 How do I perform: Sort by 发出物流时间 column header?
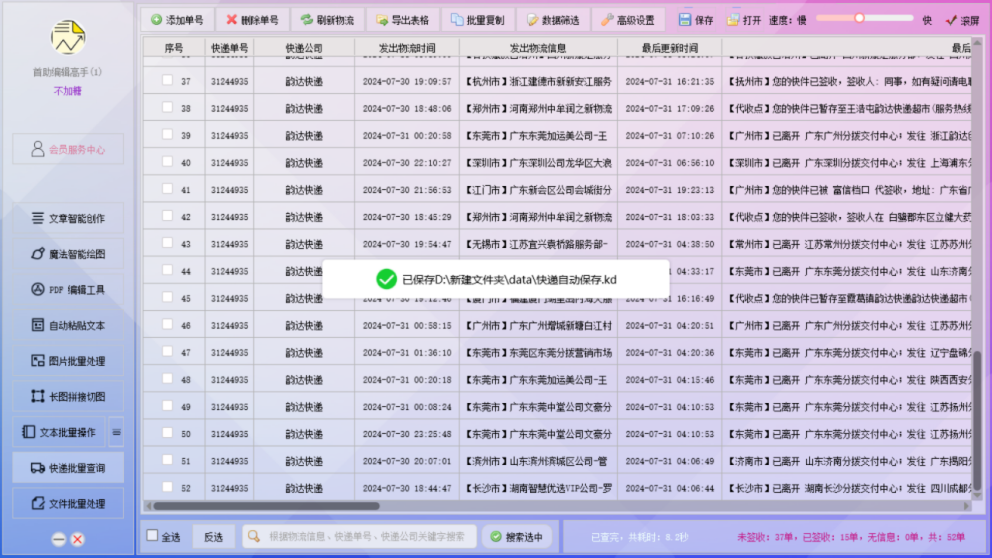pyautogui.click(x=407, y=48)
